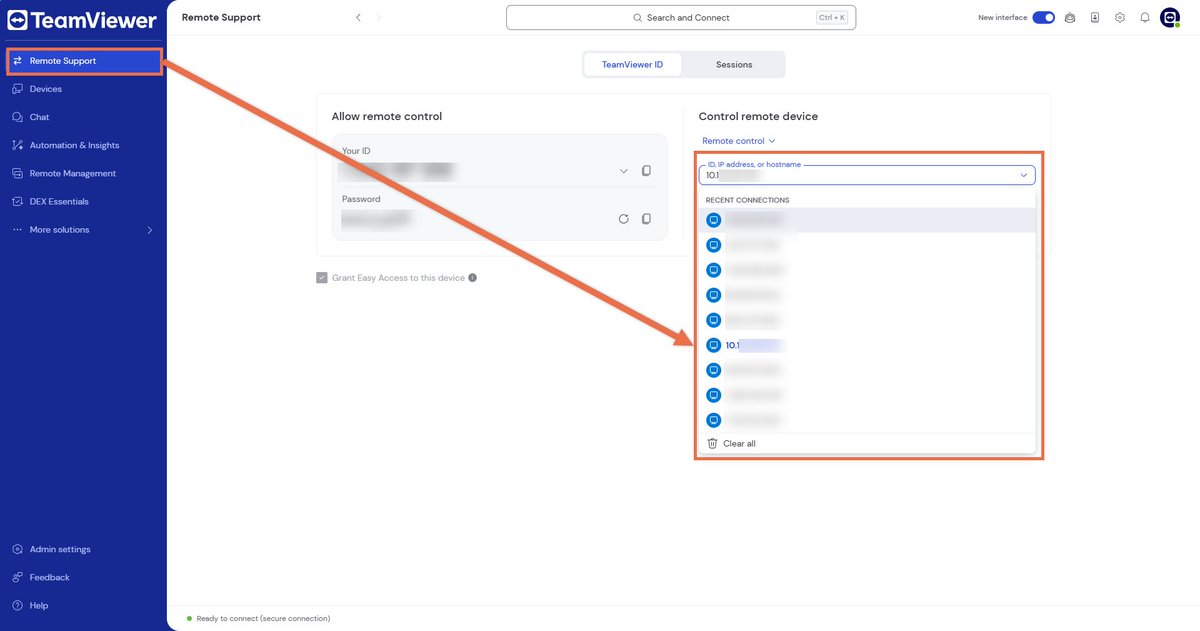Click the TeamViewer logo
Viewport: 1200px width, 631px height.
[82, 20]
